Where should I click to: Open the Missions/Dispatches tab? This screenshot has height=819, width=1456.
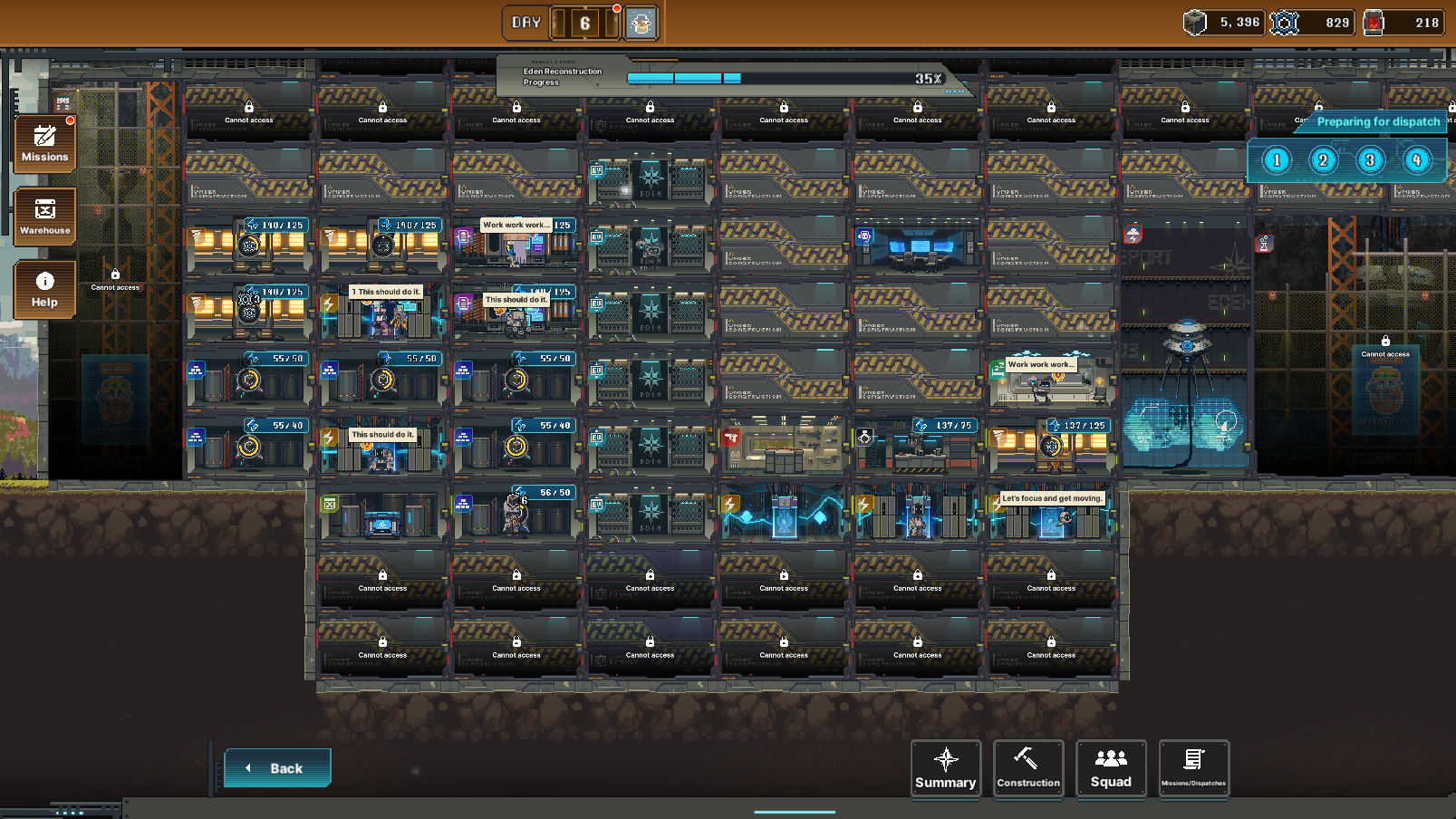[x=1194, y=769]
